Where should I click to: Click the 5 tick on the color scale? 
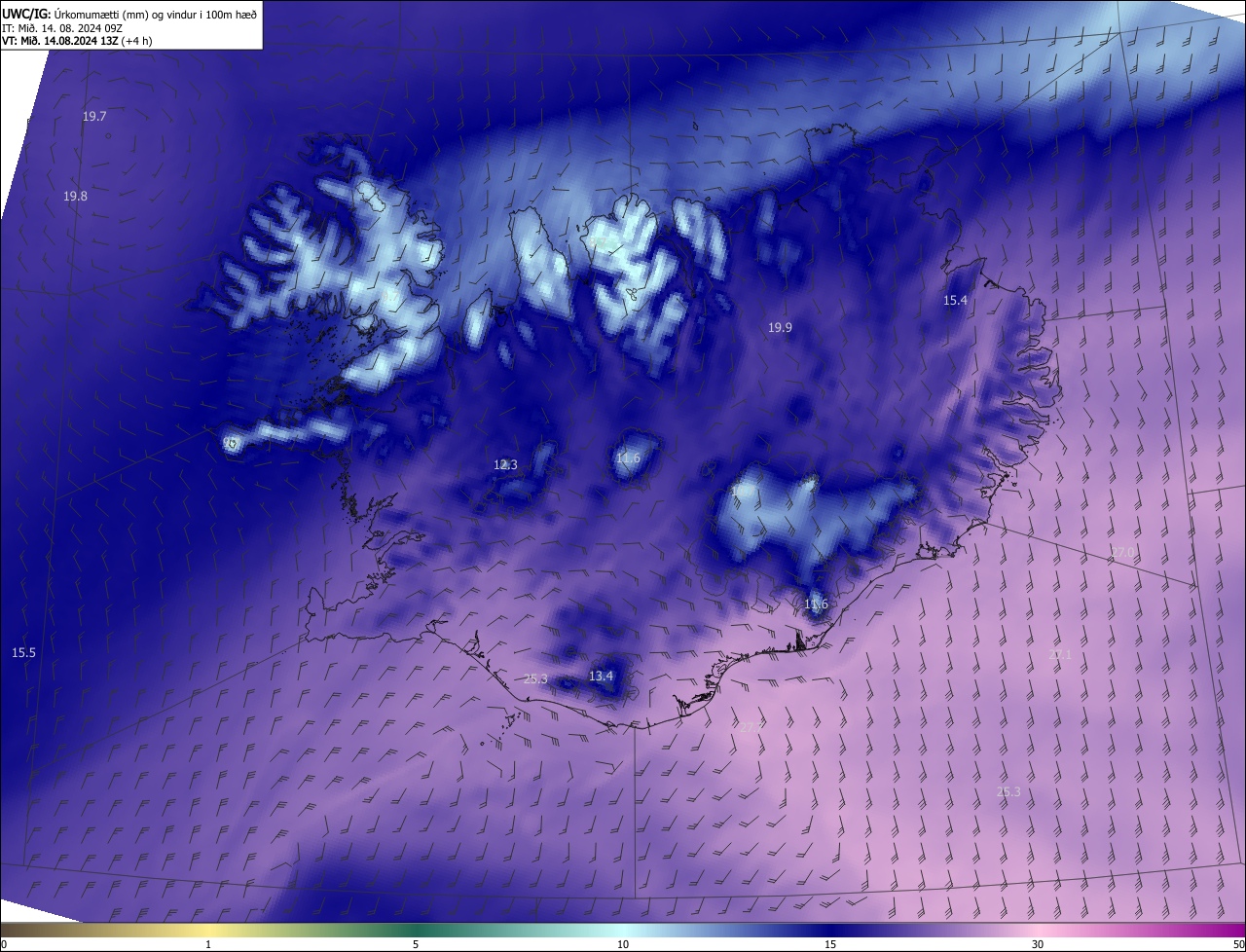416,944
